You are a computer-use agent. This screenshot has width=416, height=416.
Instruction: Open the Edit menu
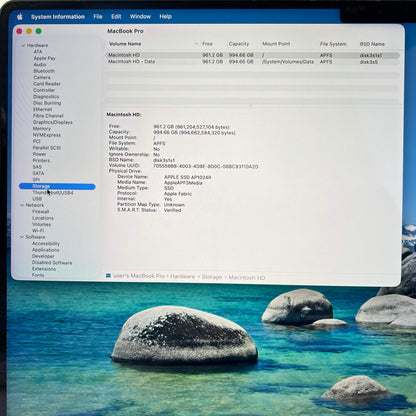pyautogui.click(x=116, y=17)
